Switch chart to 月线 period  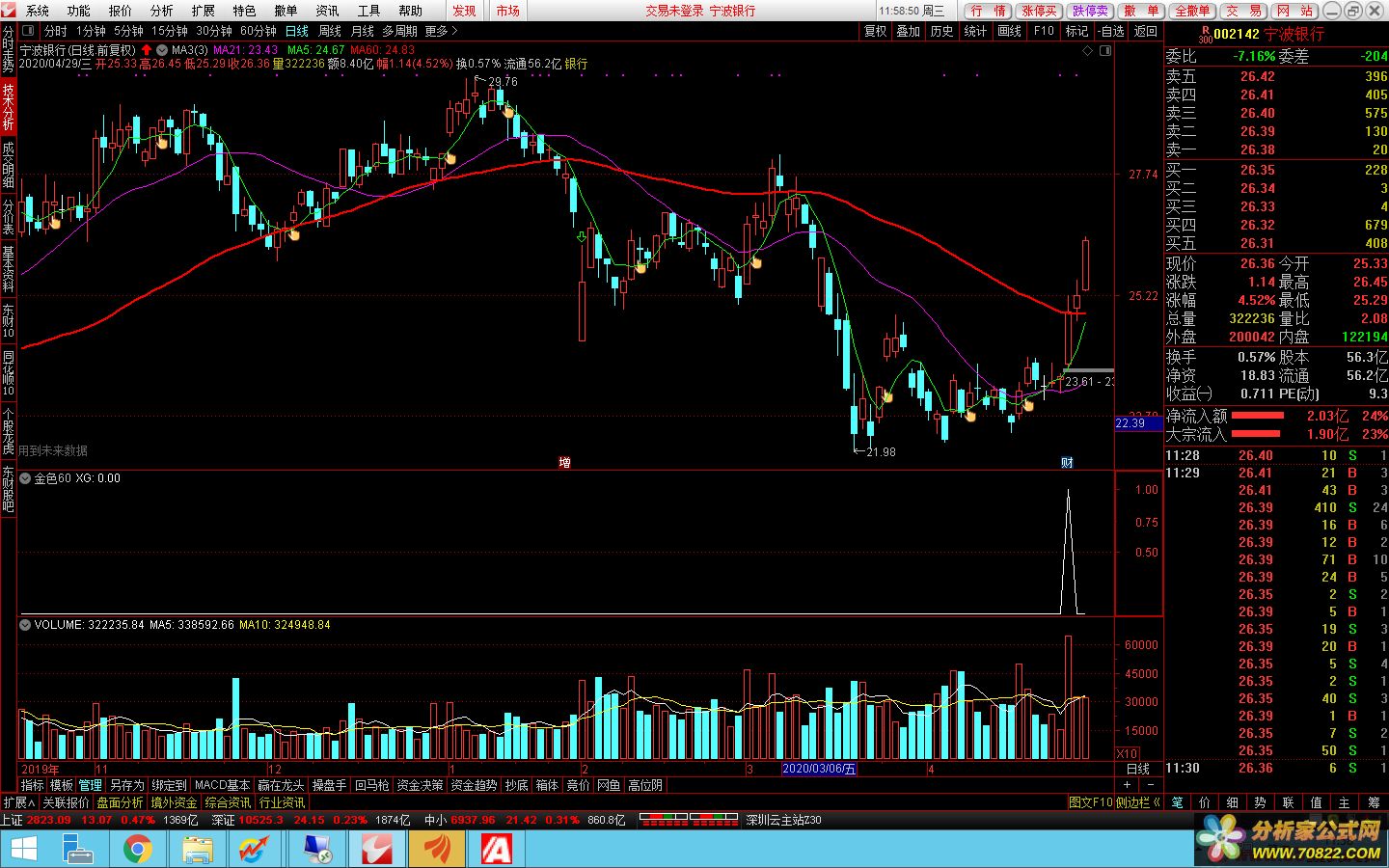click(363, 31)
